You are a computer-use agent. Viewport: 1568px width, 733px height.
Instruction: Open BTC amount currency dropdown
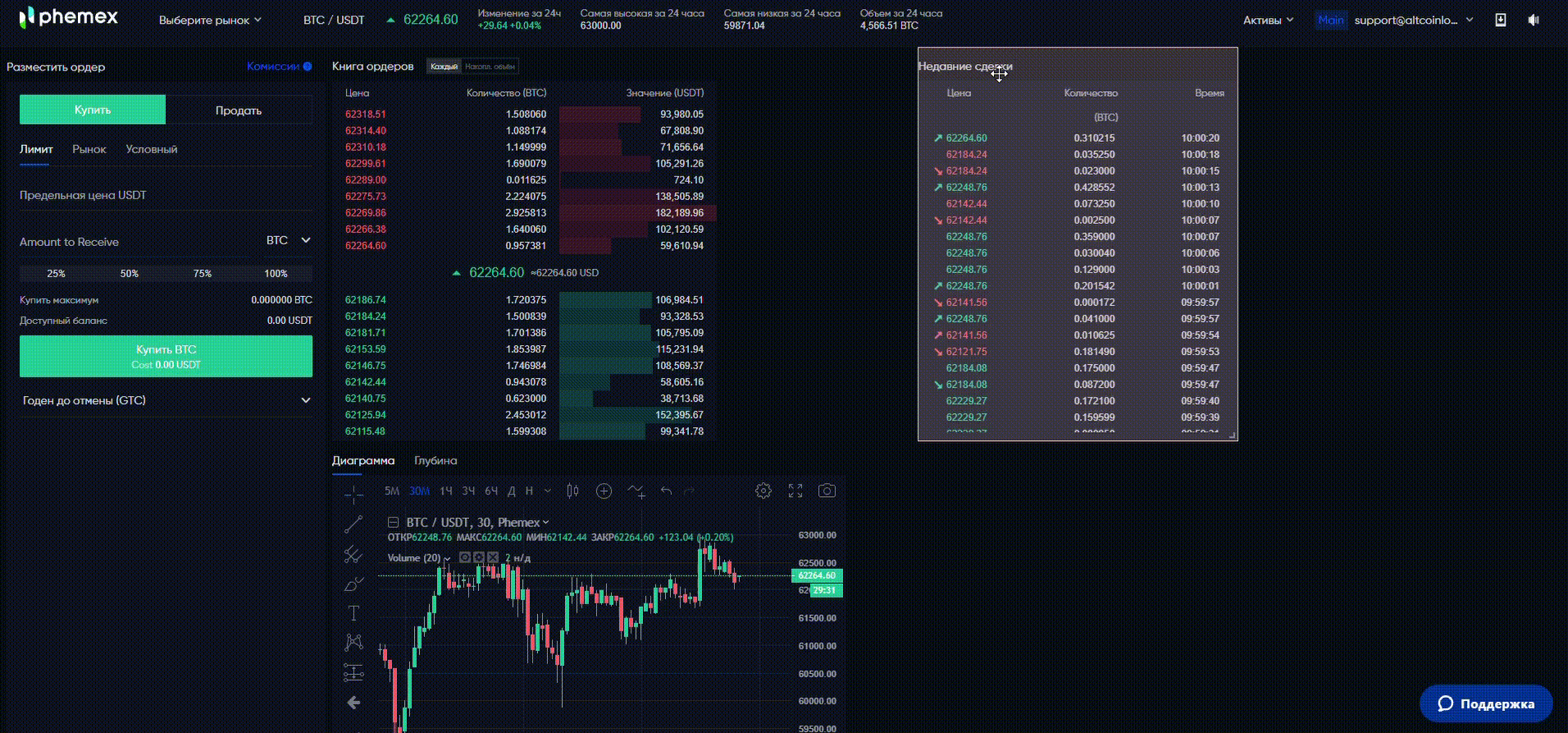click(x=289, y=240)
